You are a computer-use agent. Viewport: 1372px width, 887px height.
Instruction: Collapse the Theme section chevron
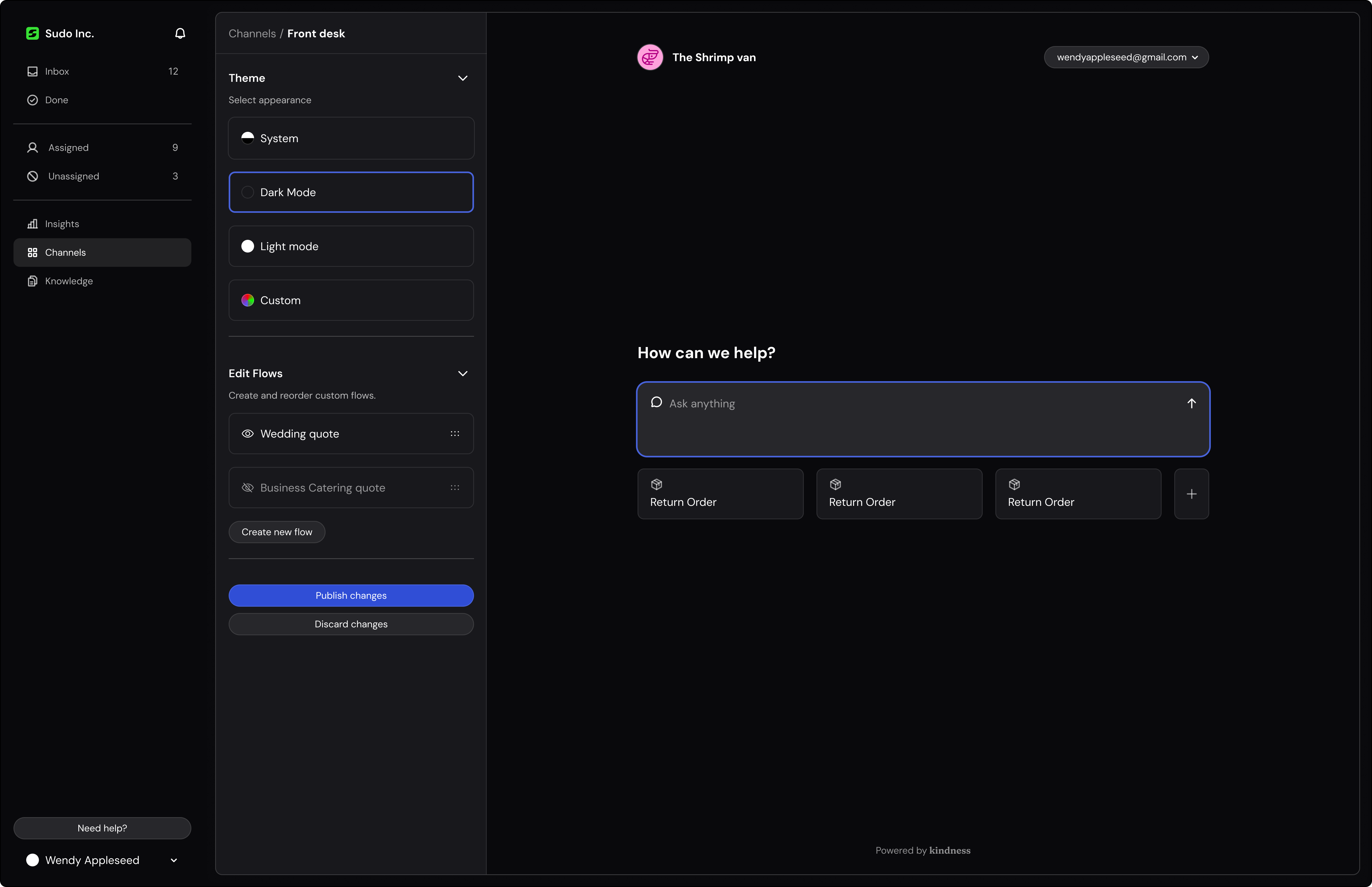462,78
